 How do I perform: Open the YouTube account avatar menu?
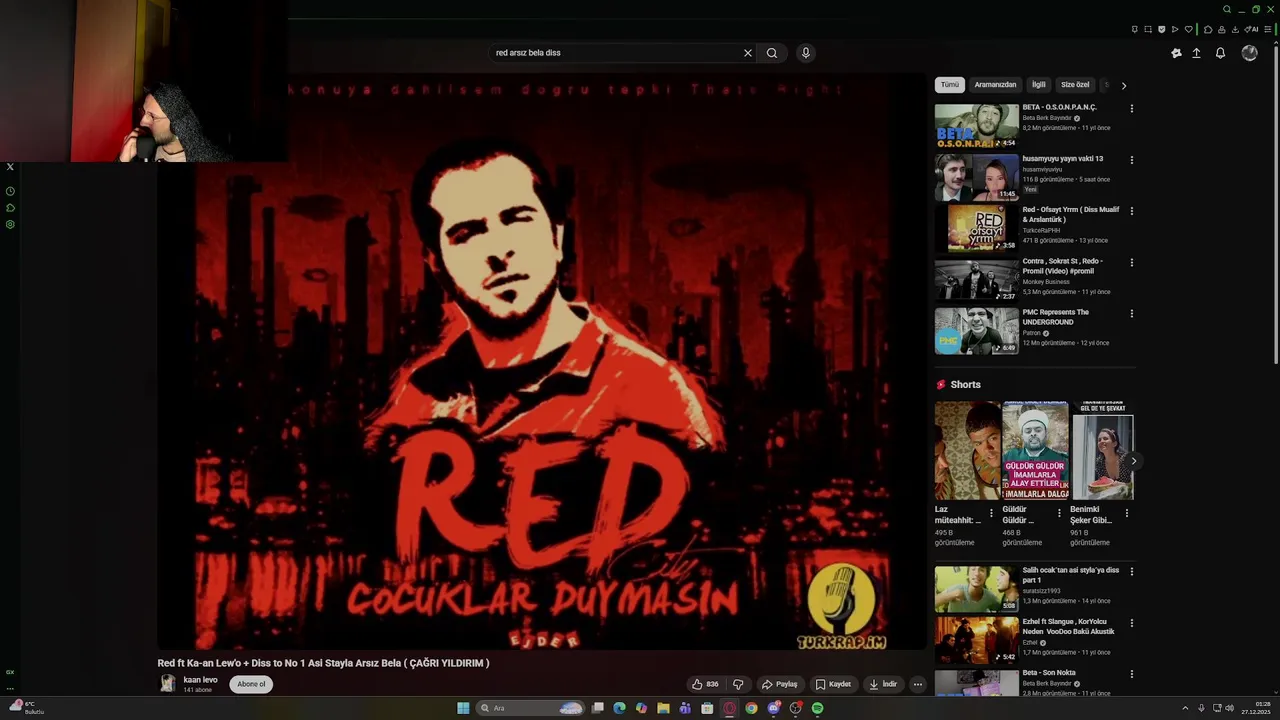point(1249,53)
